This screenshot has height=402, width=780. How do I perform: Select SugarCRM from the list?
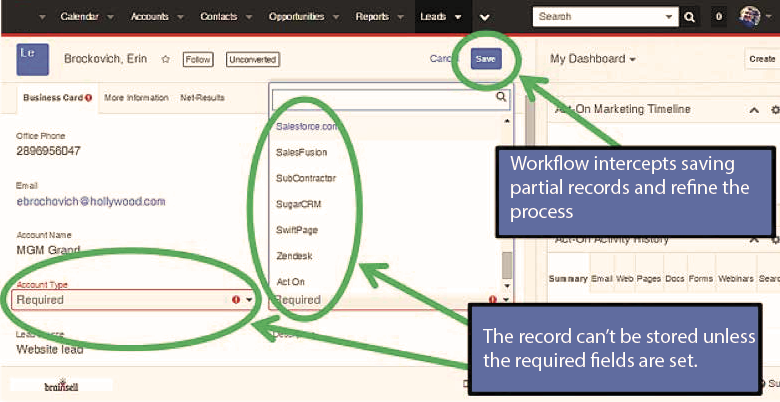coord(386,204)
